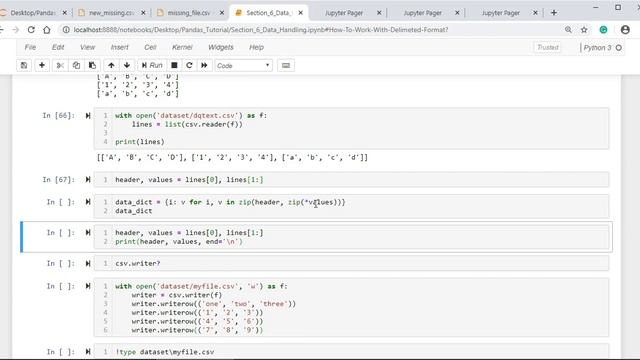Reload the page icon
The width and height of the screenshot is (640, 360).
click(x=31, y=30)
